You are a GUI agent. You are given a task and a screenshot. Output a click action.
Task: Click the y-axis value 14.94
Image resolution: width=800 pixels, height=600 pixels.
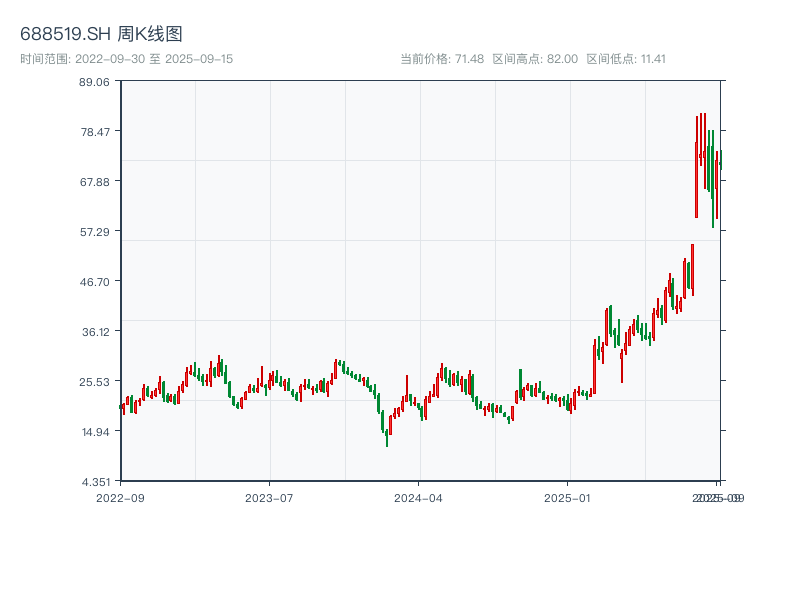coord(96,432)
